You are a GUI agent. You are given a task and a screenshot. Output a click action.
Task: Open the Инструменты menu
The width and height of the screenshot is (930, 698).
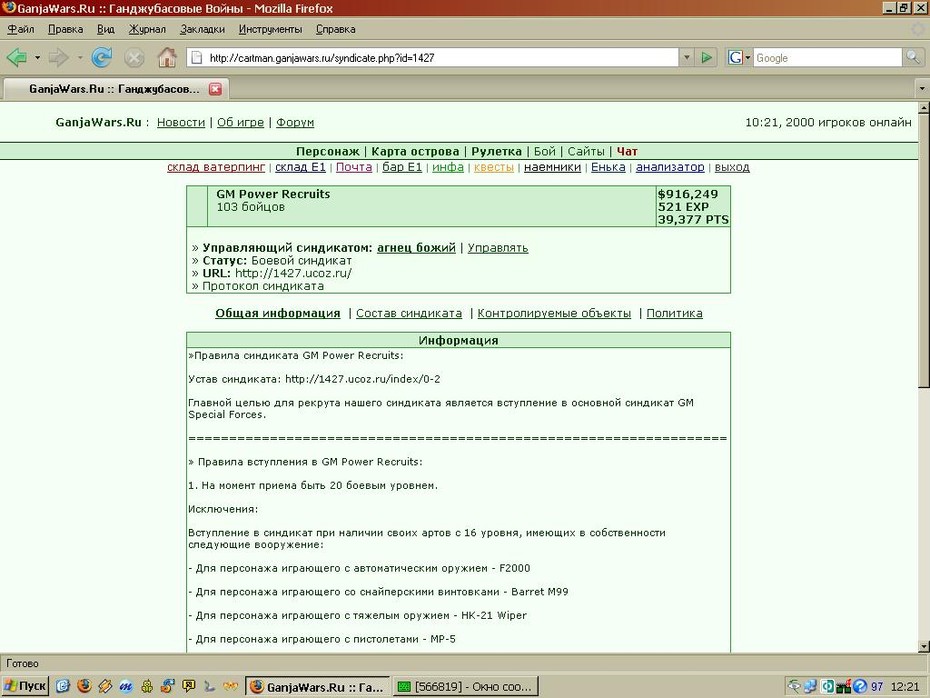coord(270,29)
